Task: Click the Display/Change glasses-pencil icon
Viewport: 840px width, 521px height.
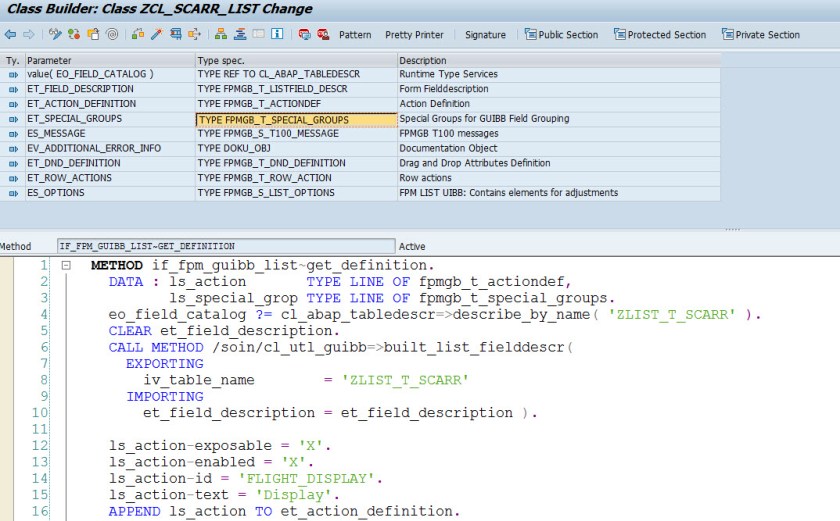Action: [x=57, y=34]
